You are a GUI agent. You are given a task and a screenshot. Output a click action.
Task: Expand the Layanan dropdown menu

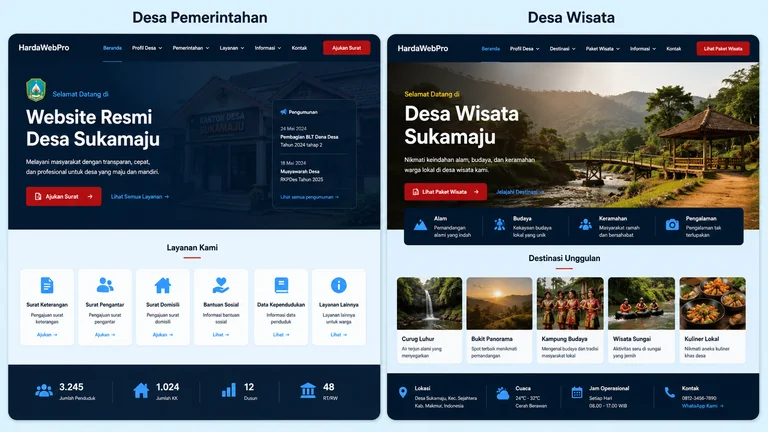[232, 48]
